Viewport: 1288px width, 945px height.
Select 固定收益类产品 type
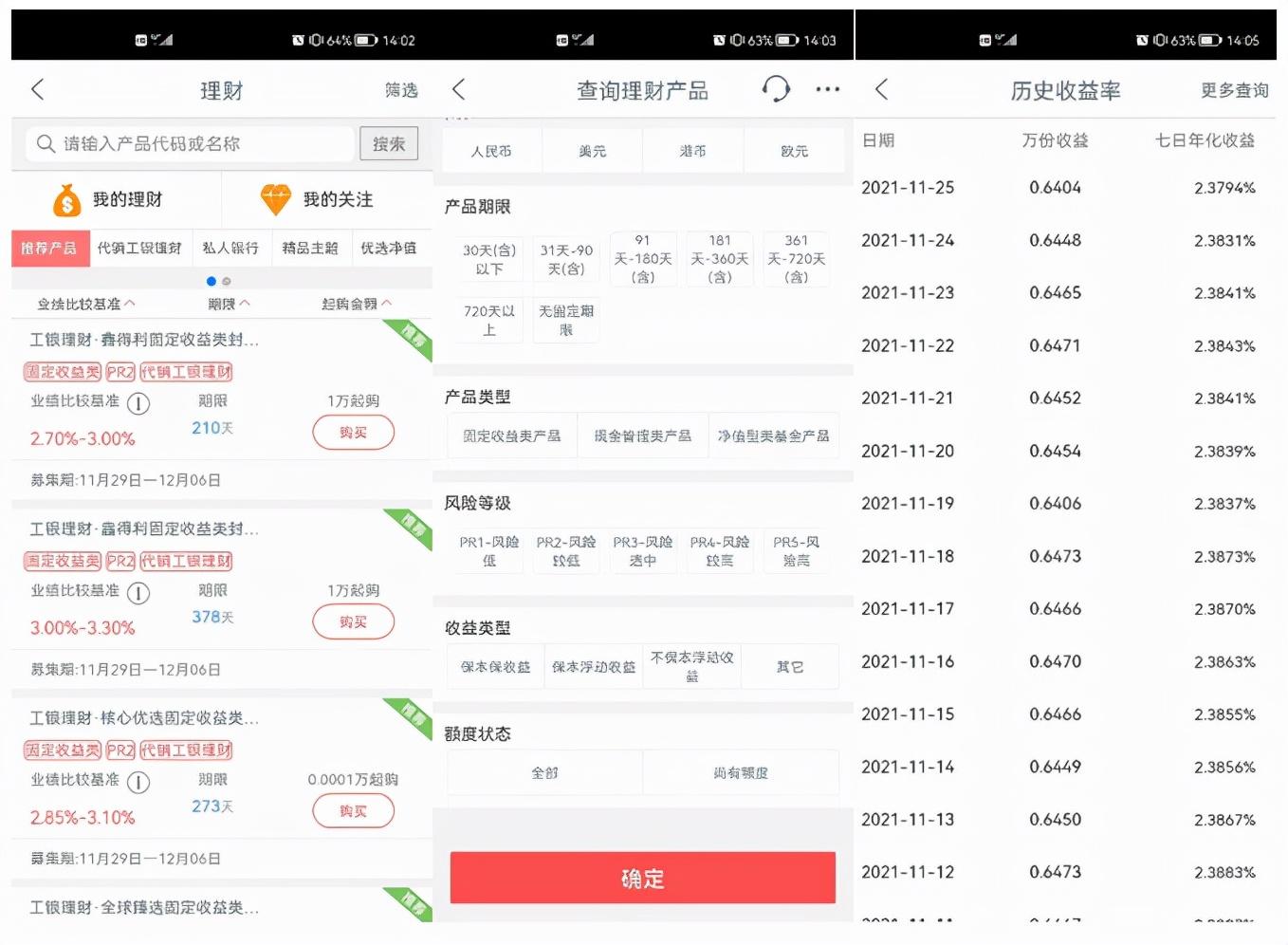(x=512, y=436)
